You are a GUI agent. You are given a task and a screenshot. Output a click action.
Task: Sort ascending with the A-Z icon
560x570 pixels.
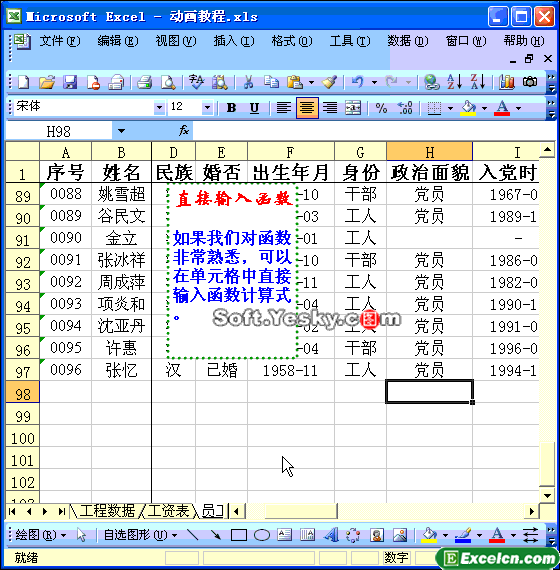click(x=455, y=82)
